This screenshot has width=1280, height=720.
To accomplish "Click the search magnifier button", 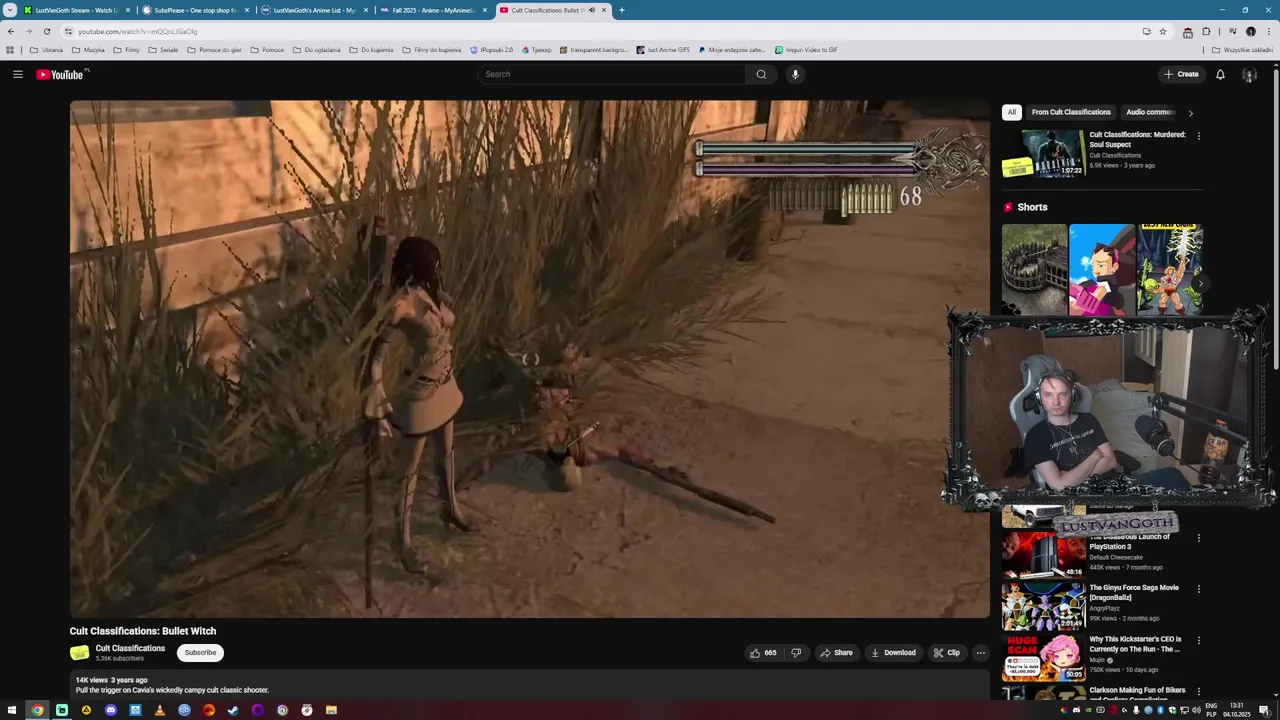I will click(761, 74).
